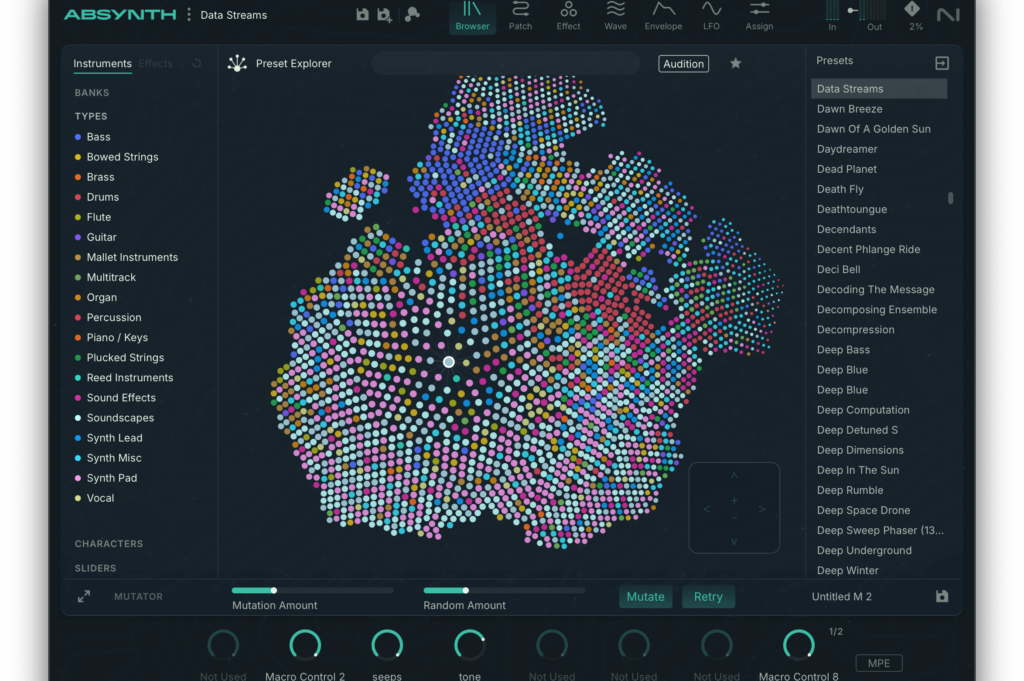The height and width of the screenshot is (681, 1024).
Task: Switch to the Wave editor
Action: [x=616, y=16]
